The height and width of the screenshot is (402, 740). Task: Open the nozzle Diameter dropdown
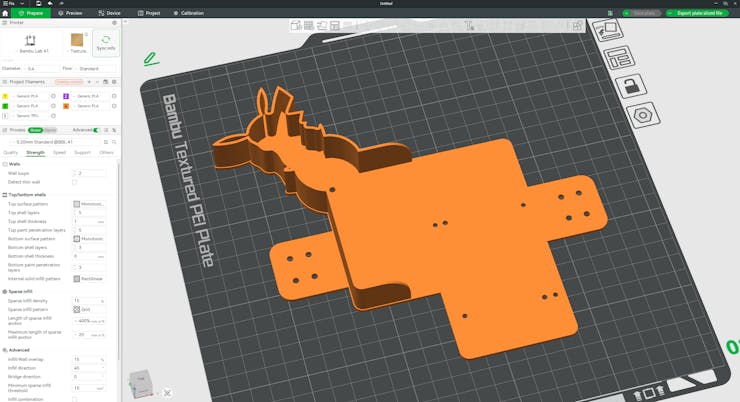tap(41, 69)
